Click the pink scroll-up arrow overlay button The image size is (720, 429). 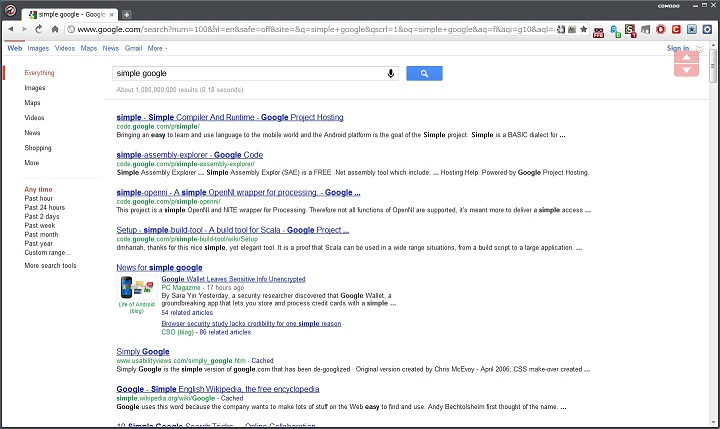point(686,57)
